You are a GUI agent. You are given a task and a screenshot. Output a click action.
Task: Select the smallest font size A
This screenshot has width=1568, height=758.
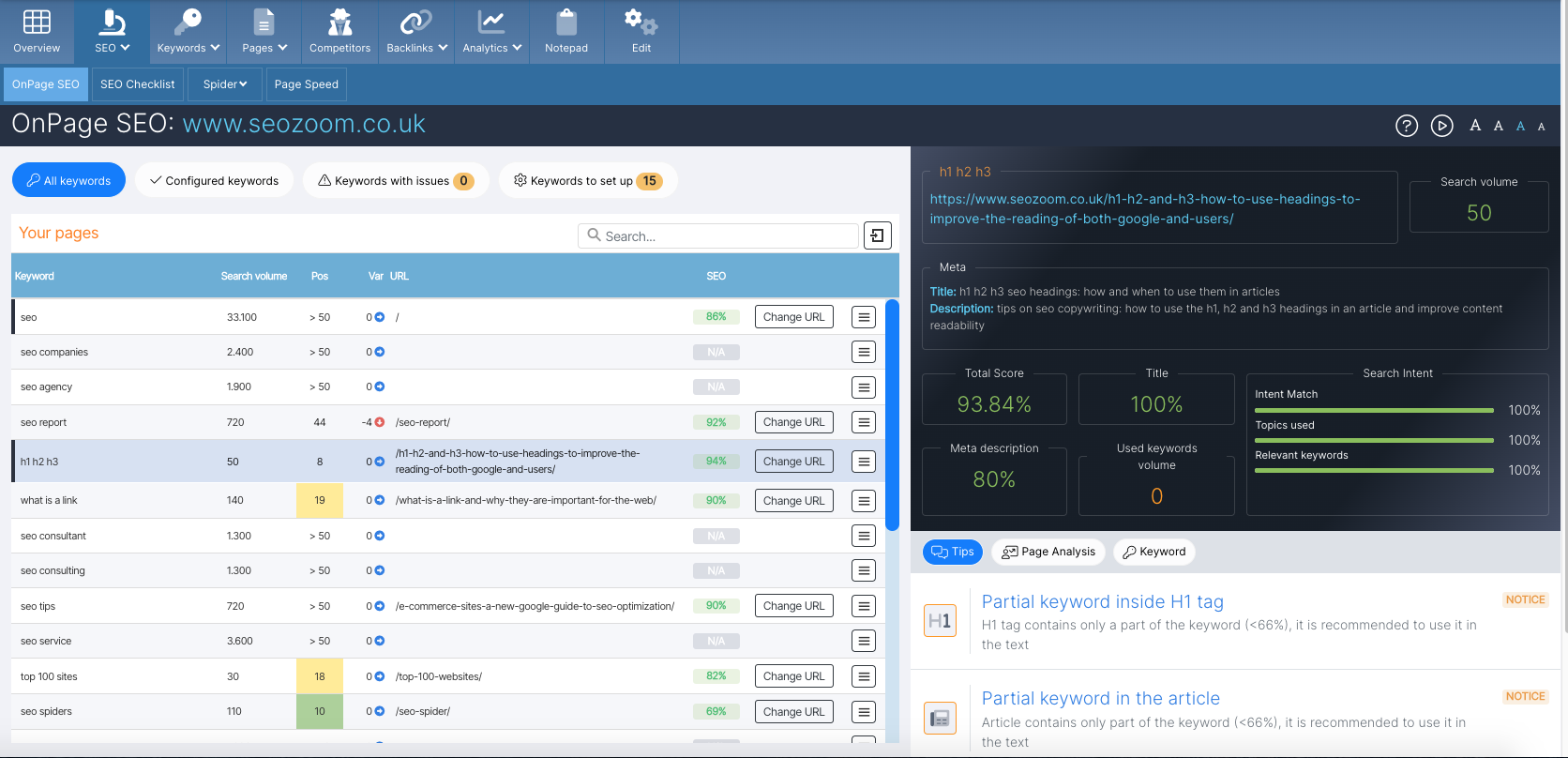point(1541,127)
